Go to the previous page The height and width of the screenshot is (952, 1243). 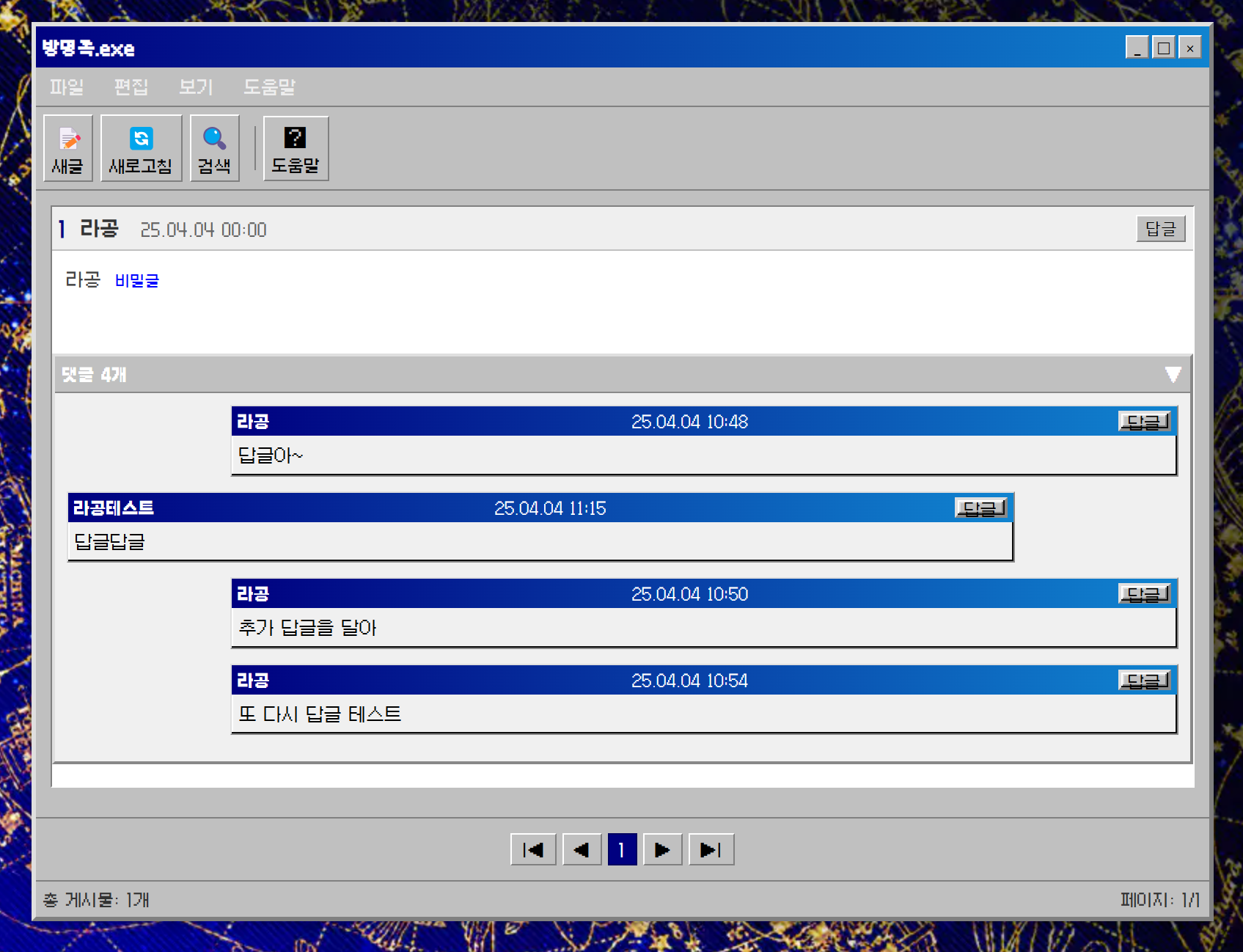pyautogui.click(x=582, y=849)
